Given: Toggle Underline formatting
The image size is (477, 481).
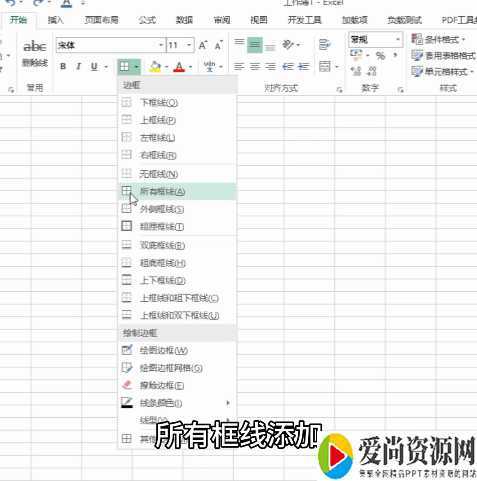Looking at the screenshot, I should (94, 67).
